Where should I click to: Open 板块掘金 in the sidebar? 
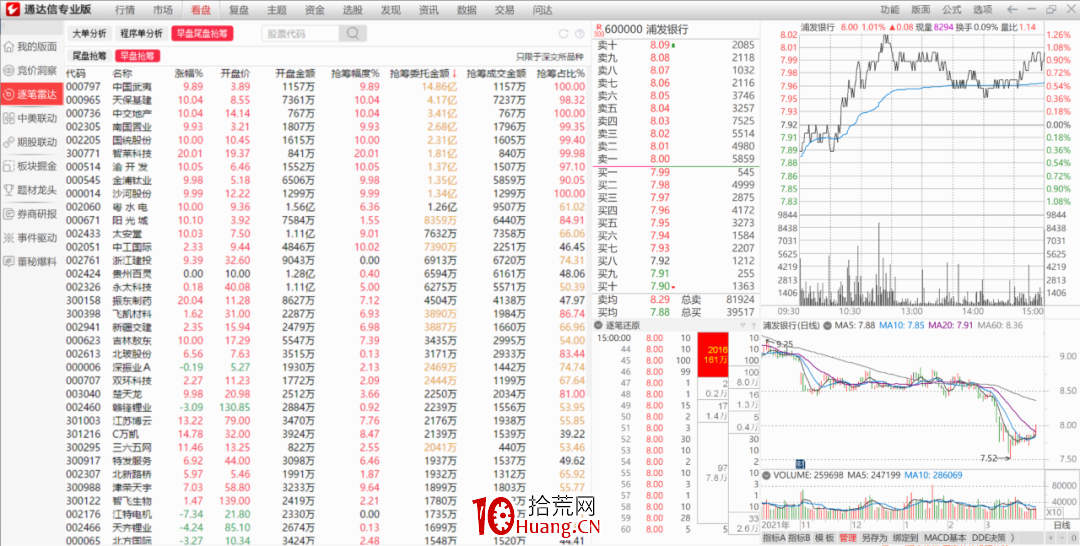(x=32, y=166)
